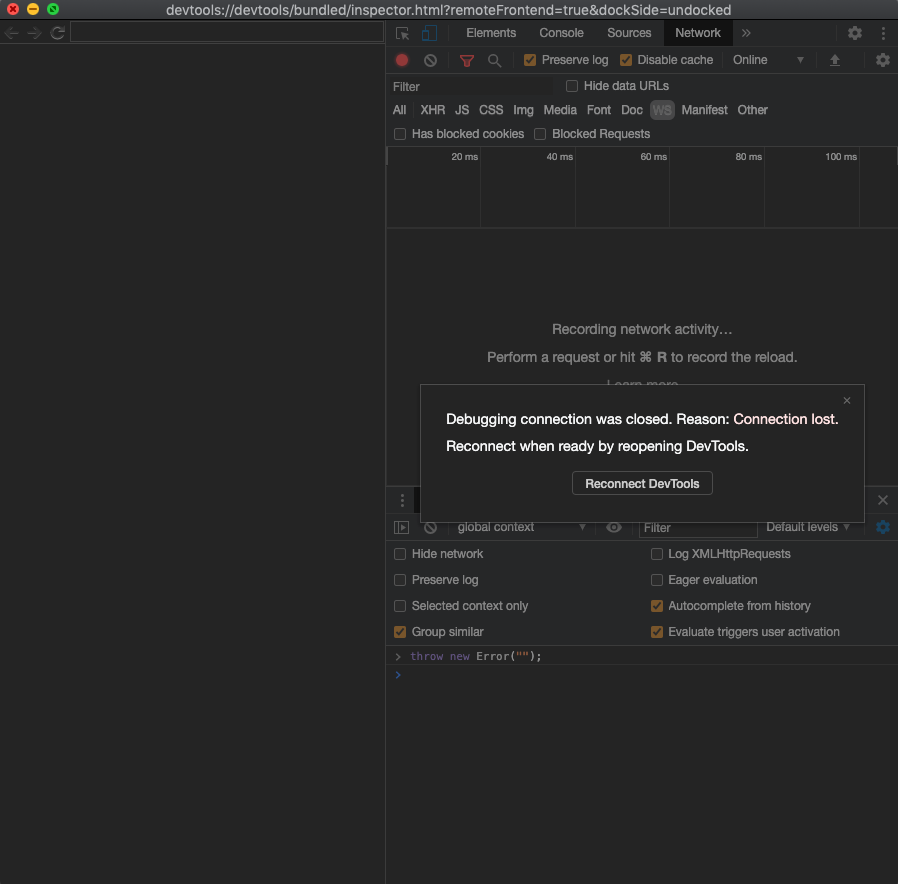Screen dimensions: 898x884
Task: Focus the console Filter input
Action: [x=698, y=527]
